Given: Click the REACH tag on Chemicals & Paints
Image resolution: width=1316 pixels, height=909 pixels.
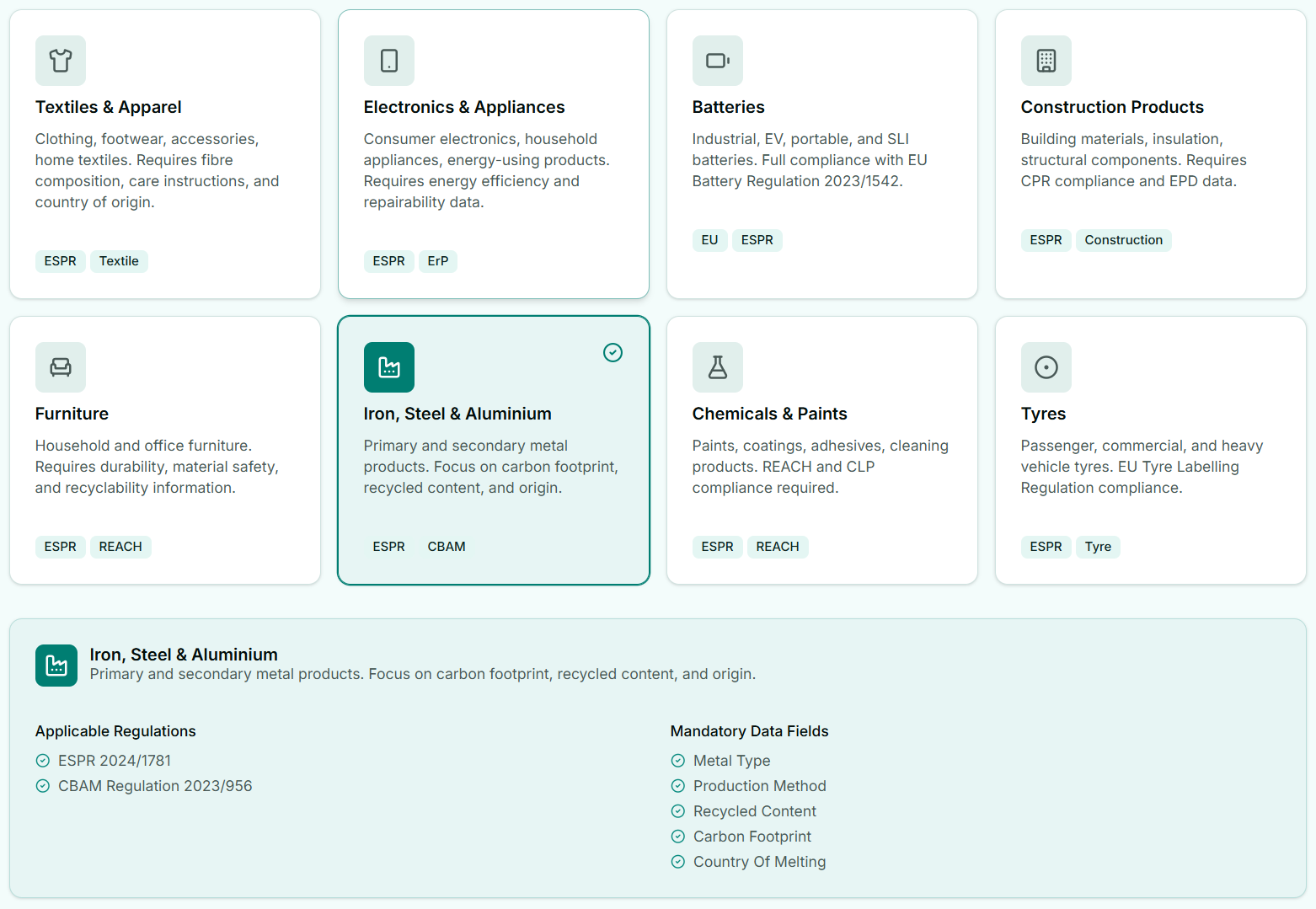Looking at the screenshot, I should [777, 547].
